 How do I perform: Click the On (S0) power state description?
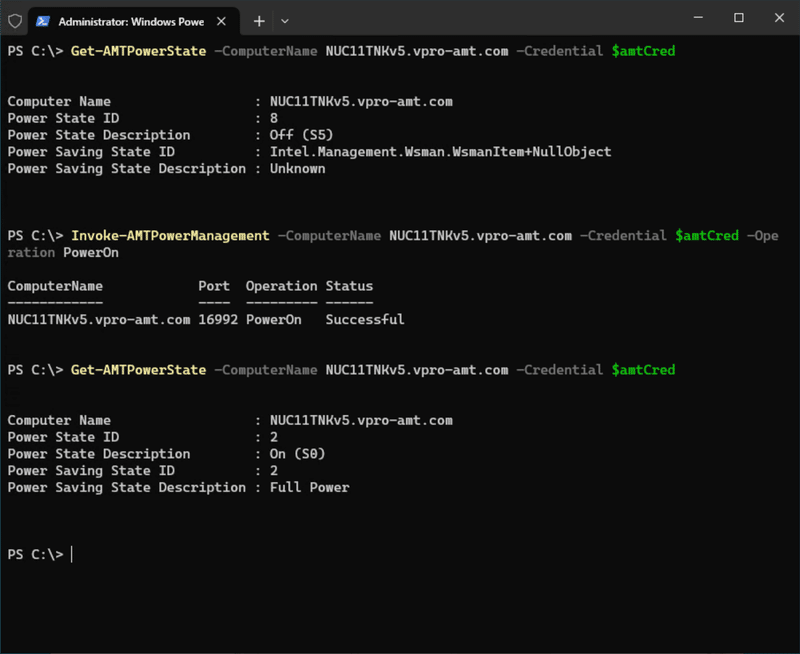[297, 454]
